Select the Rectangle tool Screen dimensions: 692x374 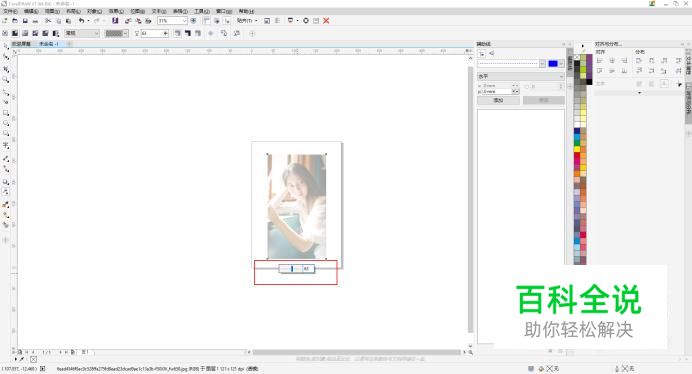(6, 113)
